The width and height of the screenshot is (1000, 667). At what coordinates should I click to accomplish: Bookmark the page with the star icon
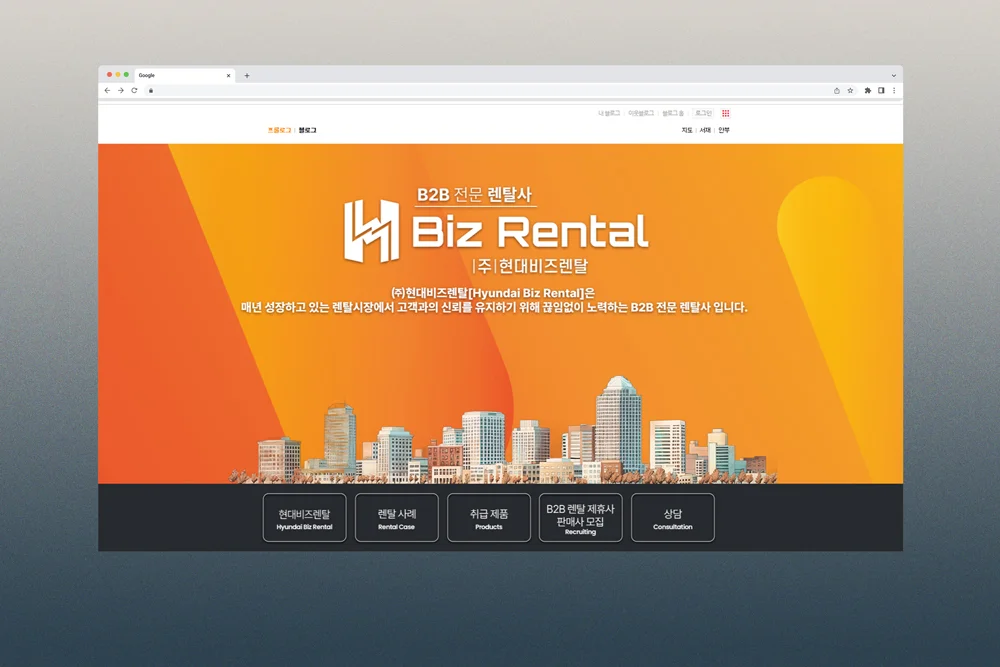[x=850, y=91]
